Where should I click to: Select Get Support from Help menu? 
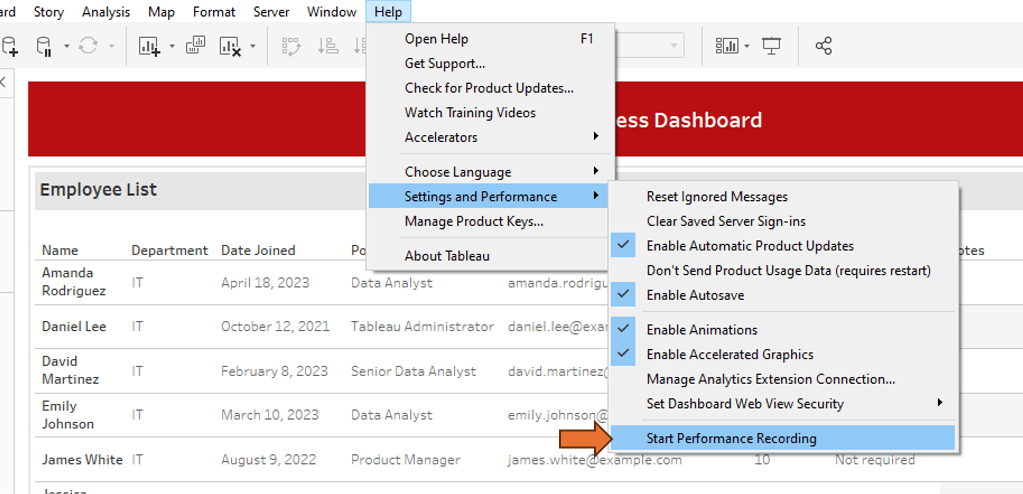[490, 63]
